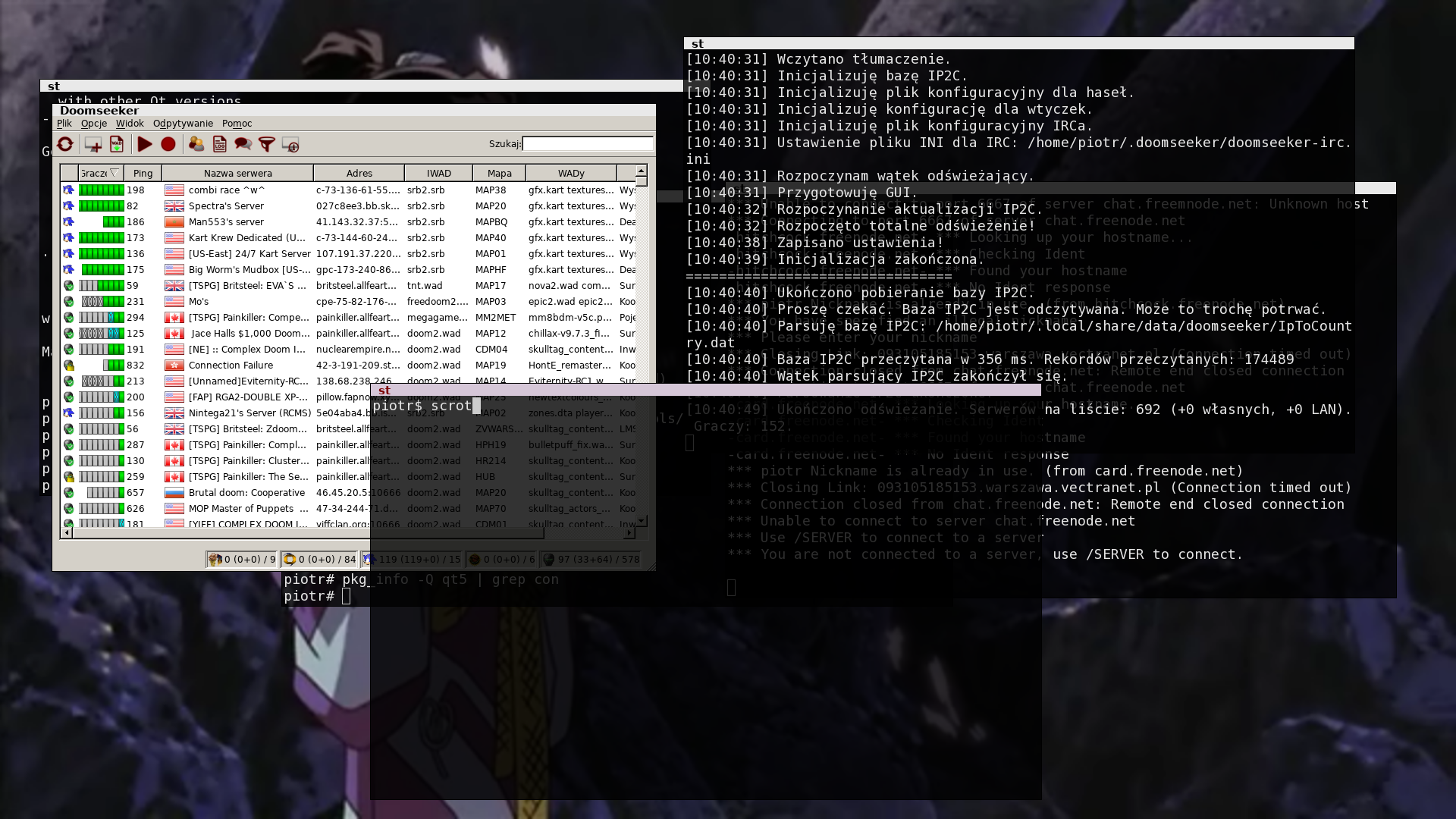Click scroll-up arrow of server list
The image size is (1456, 819).
click(642, 171)
